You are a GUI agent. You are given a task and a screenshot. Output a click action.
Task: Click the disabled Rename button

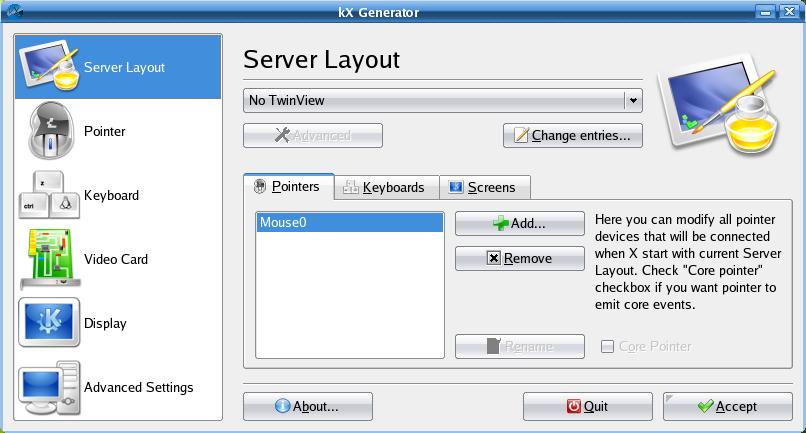pos(520,346)
